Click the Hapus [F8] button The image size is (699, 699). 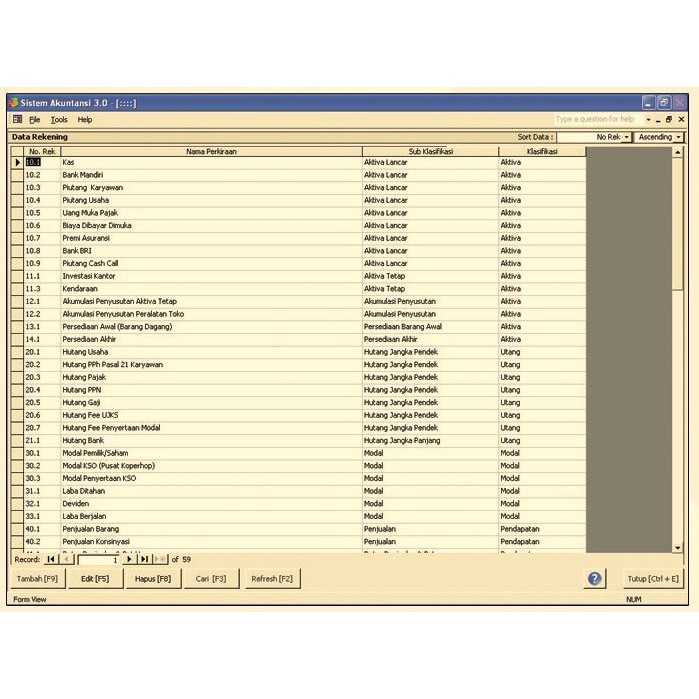tap(153, 579)
